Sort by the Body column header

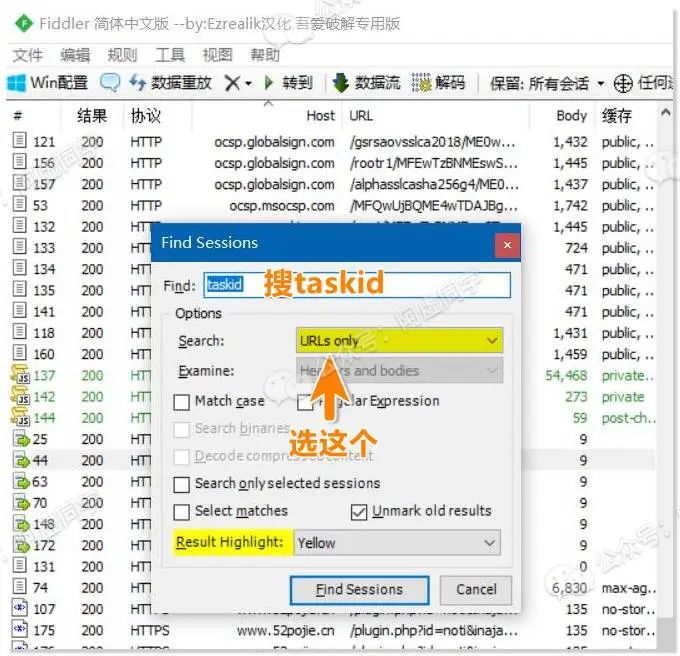click(571, 116)
